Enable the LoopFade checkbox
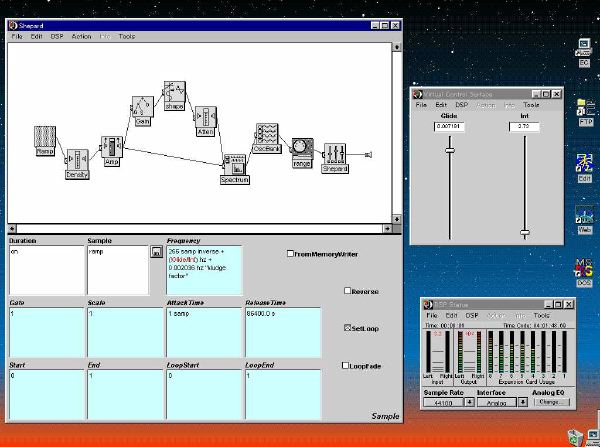The image size is (600, 447). (x=345, y=365)
